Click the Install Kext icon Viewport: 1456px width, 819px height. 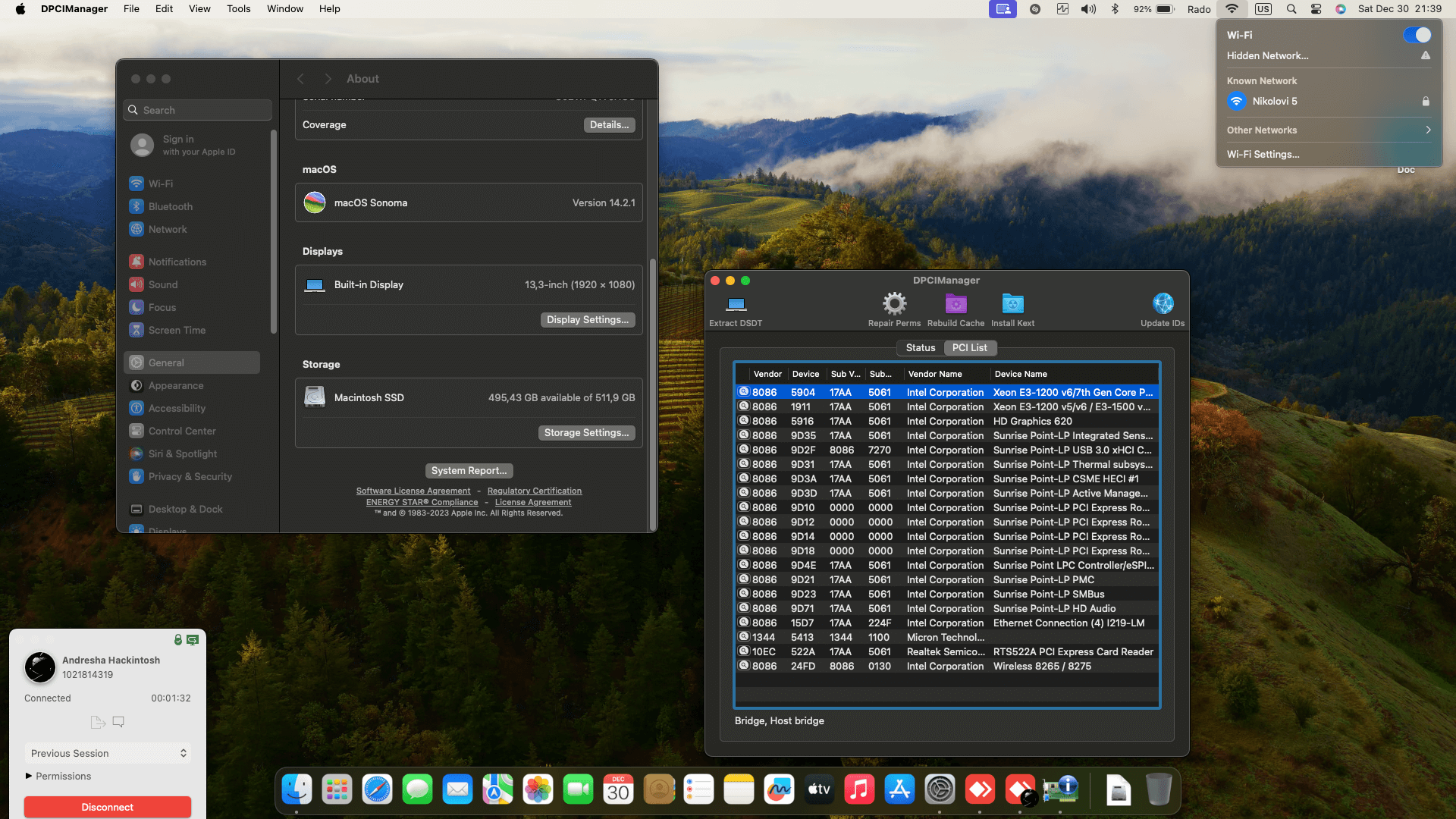(x=1012, y=304)
